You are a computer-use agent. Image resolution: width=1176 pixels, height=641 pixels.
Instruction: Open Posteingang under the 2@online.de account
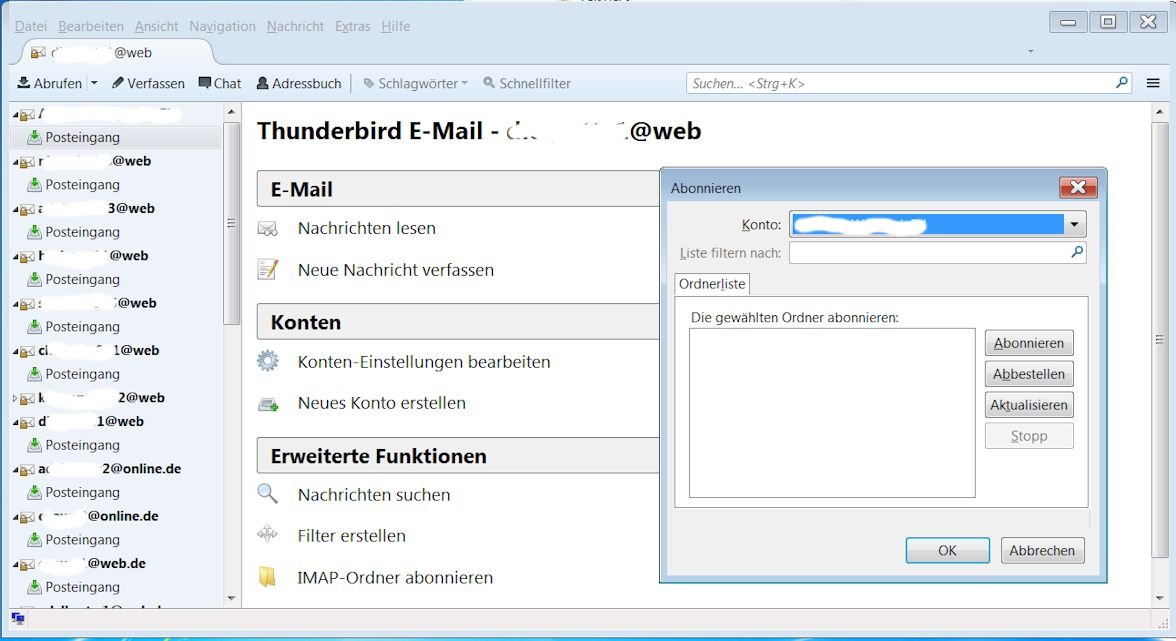point(82,493)
